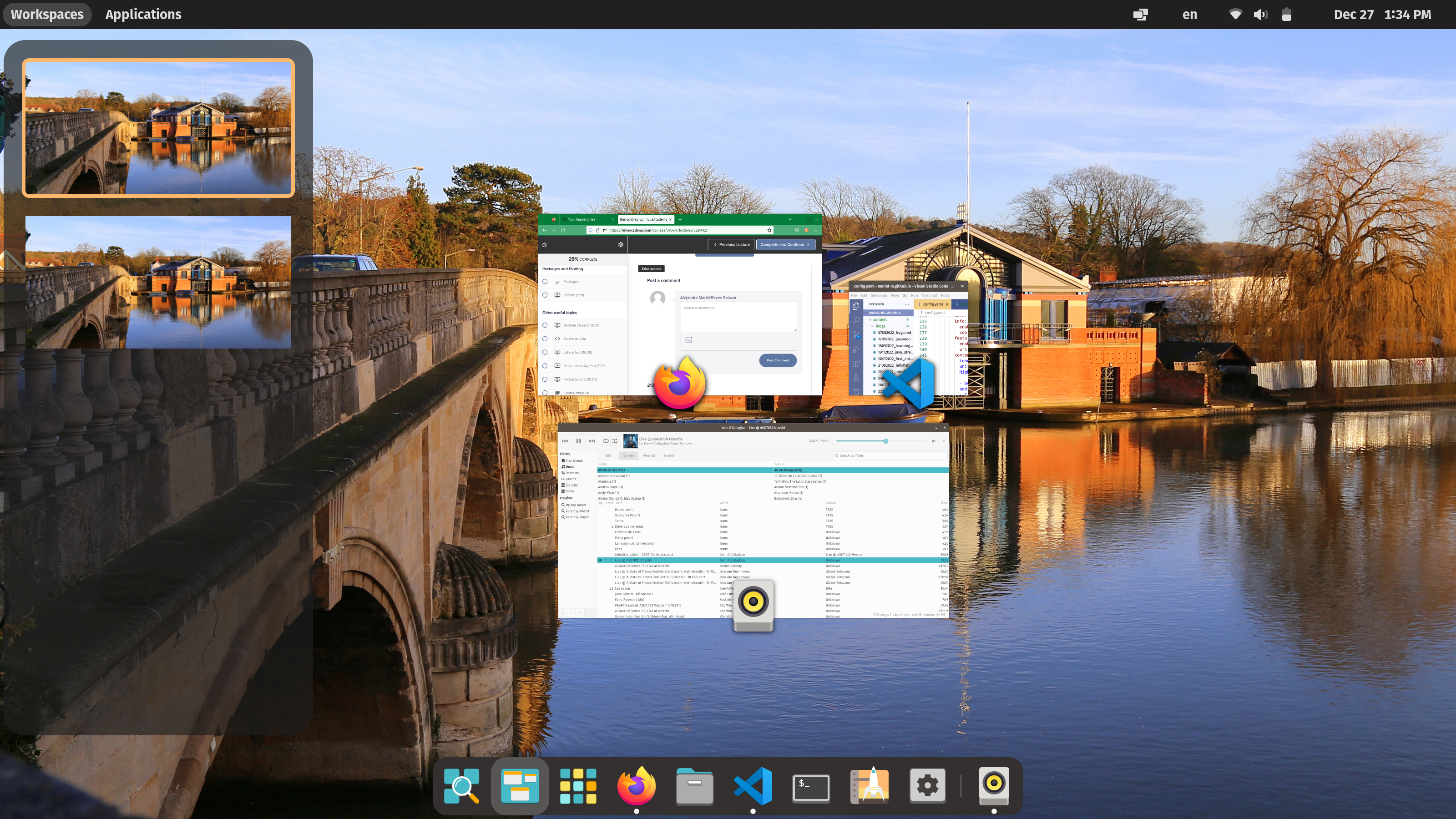Open the Explorer more actions ellipsis in VS Code
This screenshot has width=1456, height=819.
pyautogui.click(x=907, y=304)
